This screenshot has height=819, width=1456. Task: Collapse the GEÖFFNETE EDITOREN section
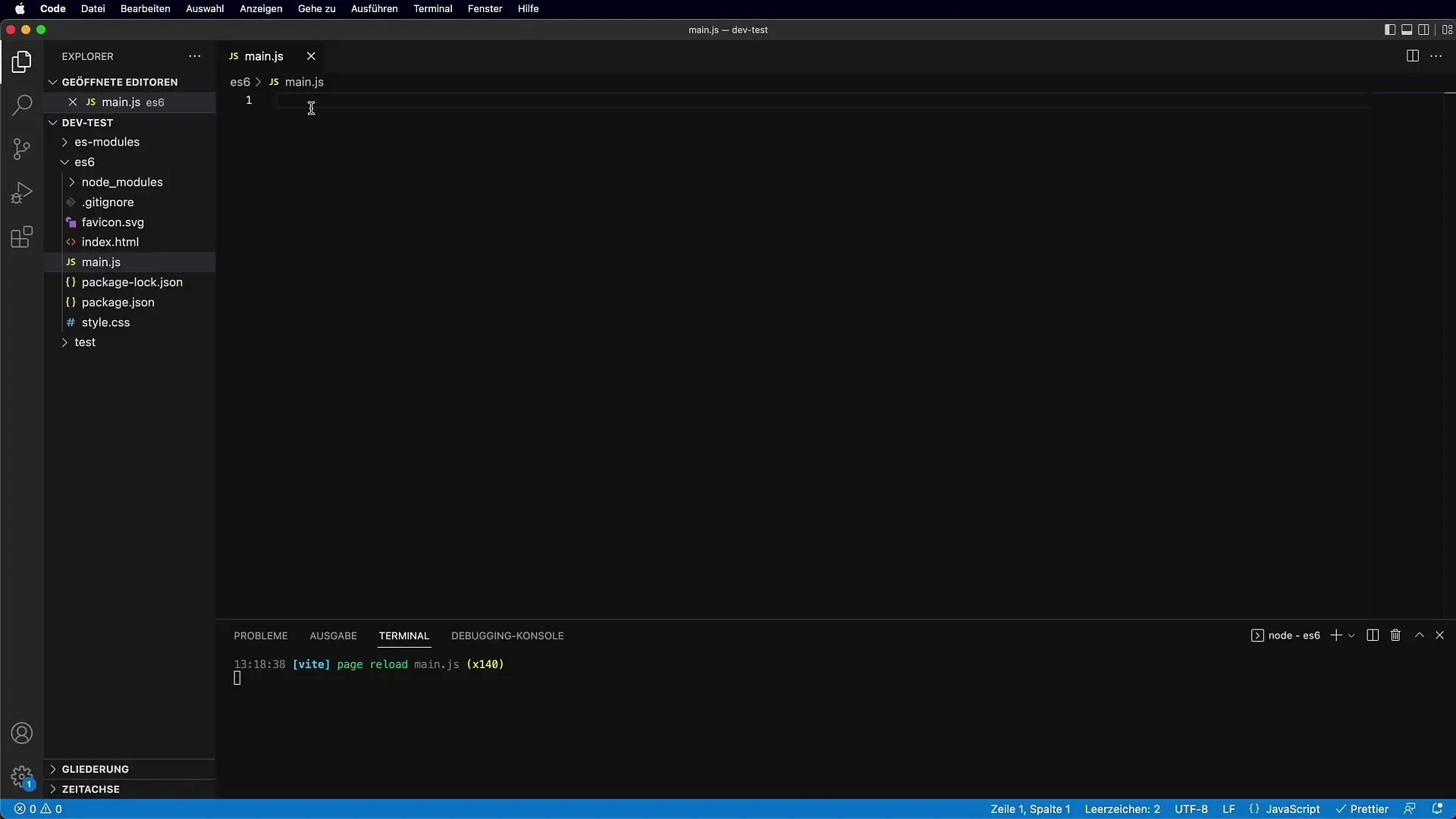point(130,82)
